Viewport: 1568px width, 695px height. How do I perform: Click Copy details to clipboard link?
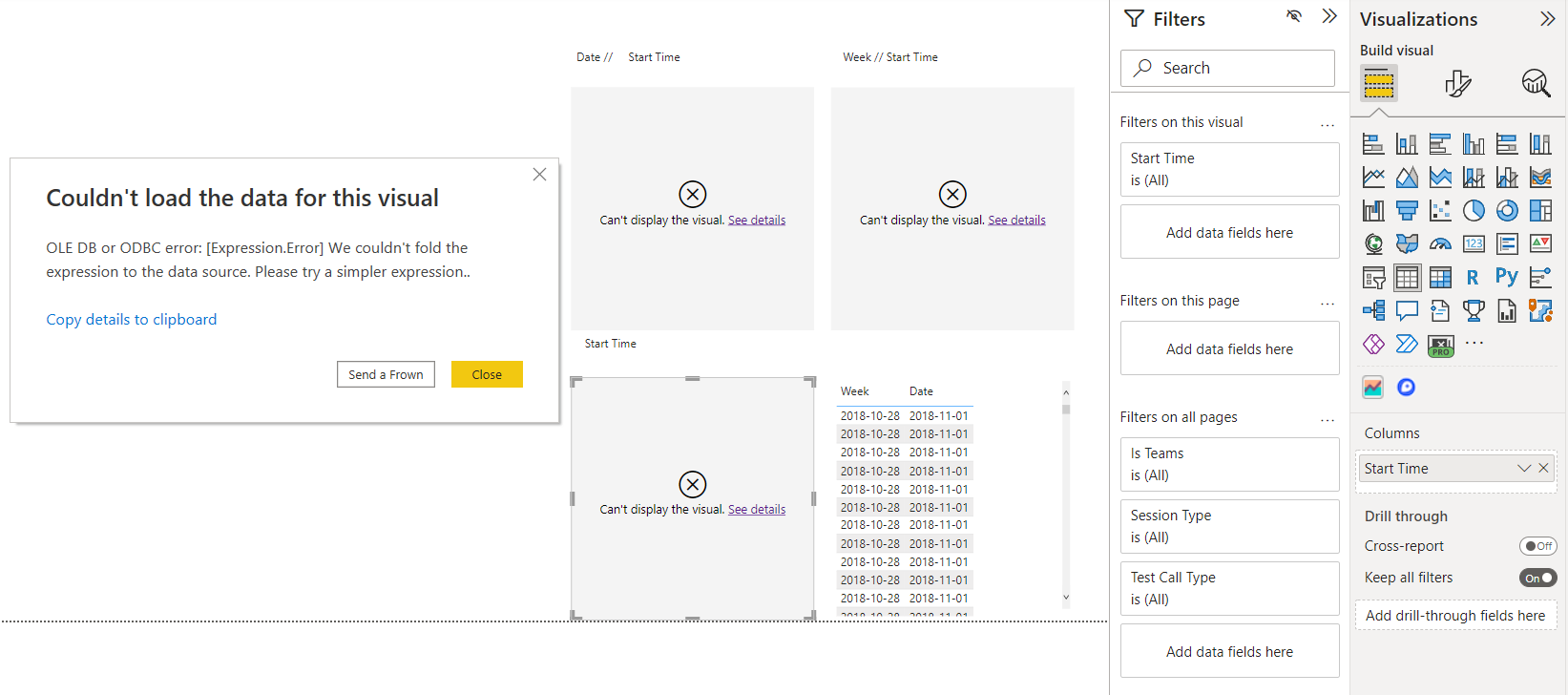point(132,319)
